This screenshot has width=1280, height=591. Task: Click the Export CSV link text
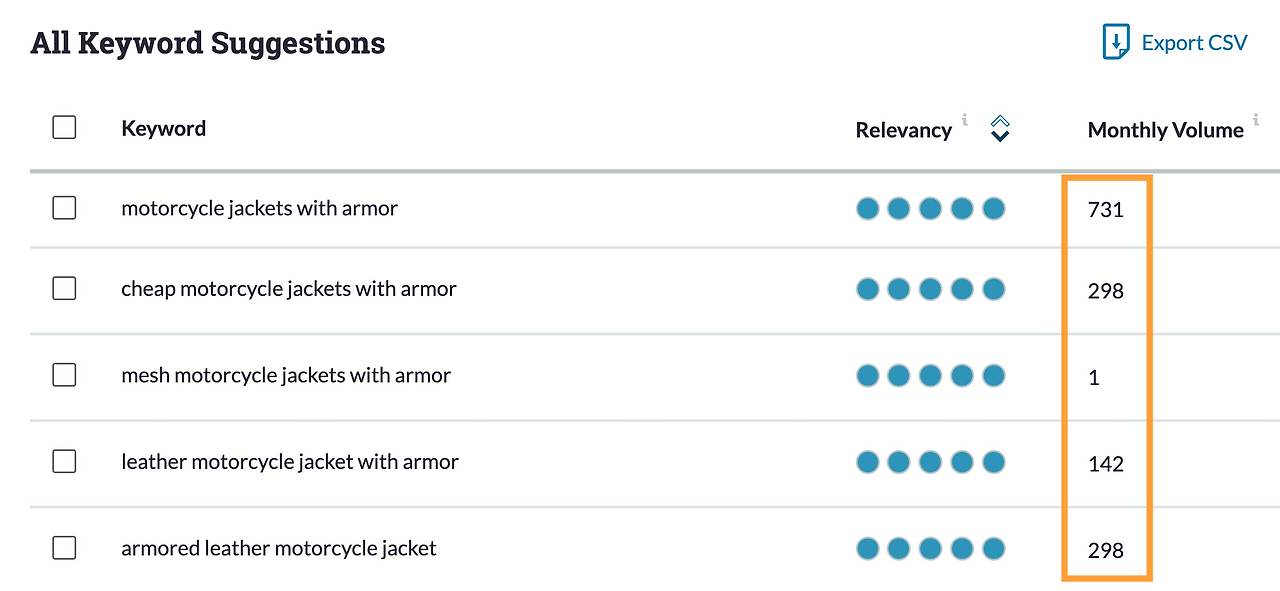tap(1194, 43)
